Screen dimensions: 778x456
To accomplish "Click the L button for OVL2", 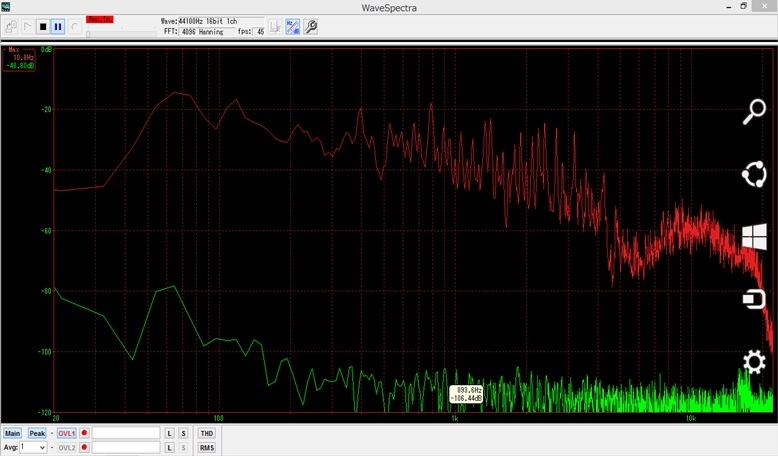I will click(x=169, y=448).
